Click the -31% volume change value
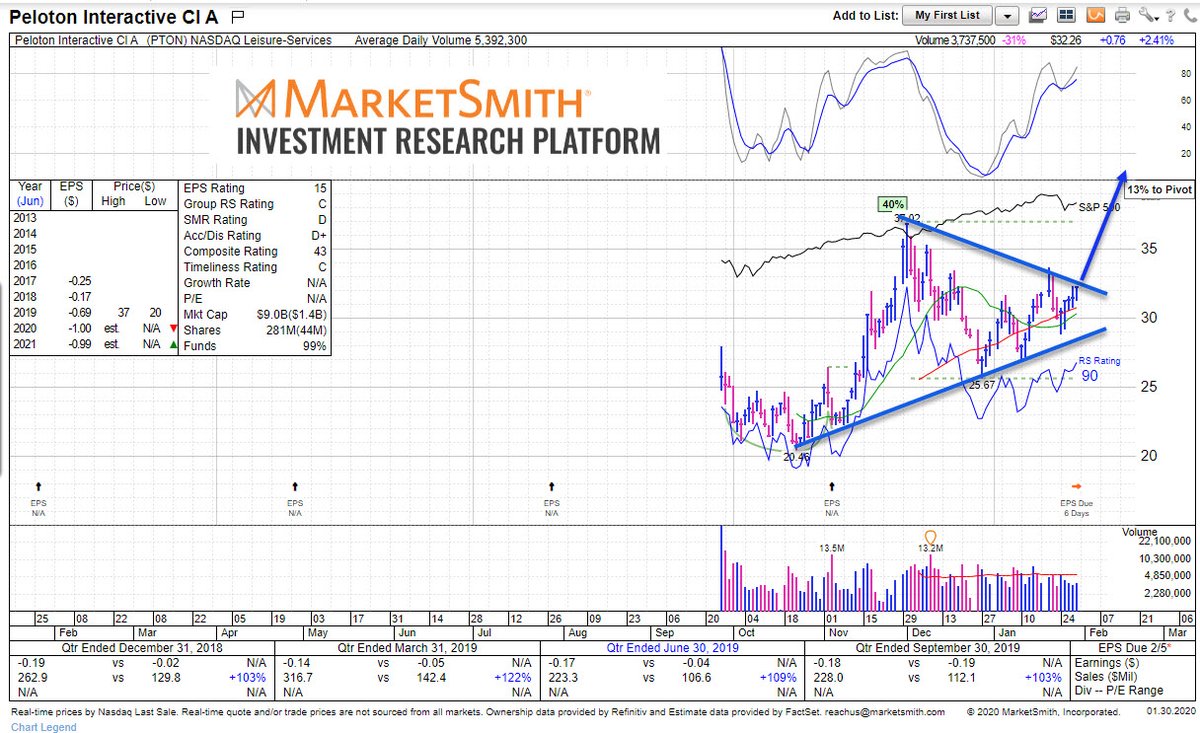Screen dimensions: 1200x733 point(1013,40)
